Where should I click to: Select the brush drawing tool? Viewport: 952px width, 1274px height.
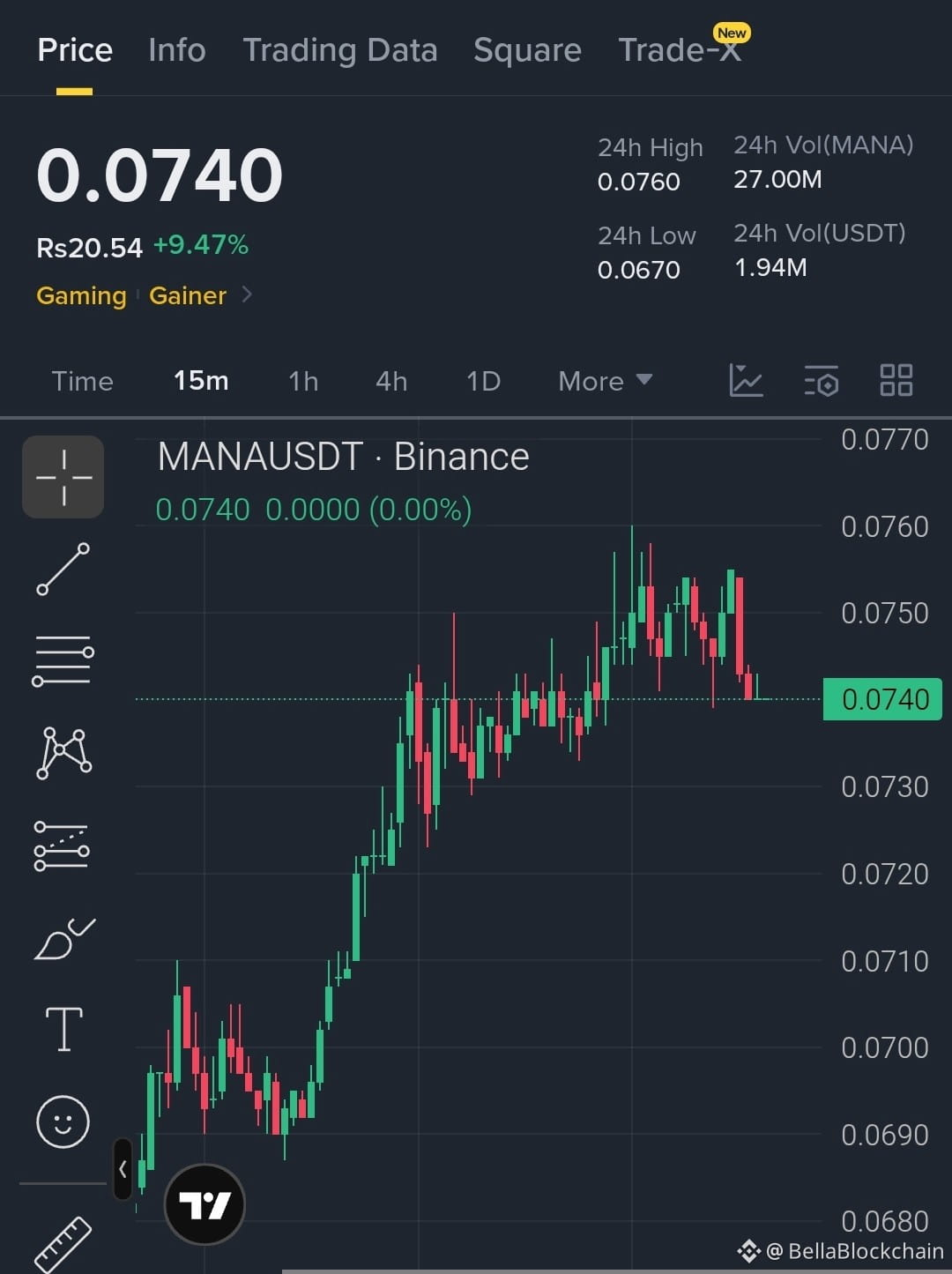click(63, 938)
